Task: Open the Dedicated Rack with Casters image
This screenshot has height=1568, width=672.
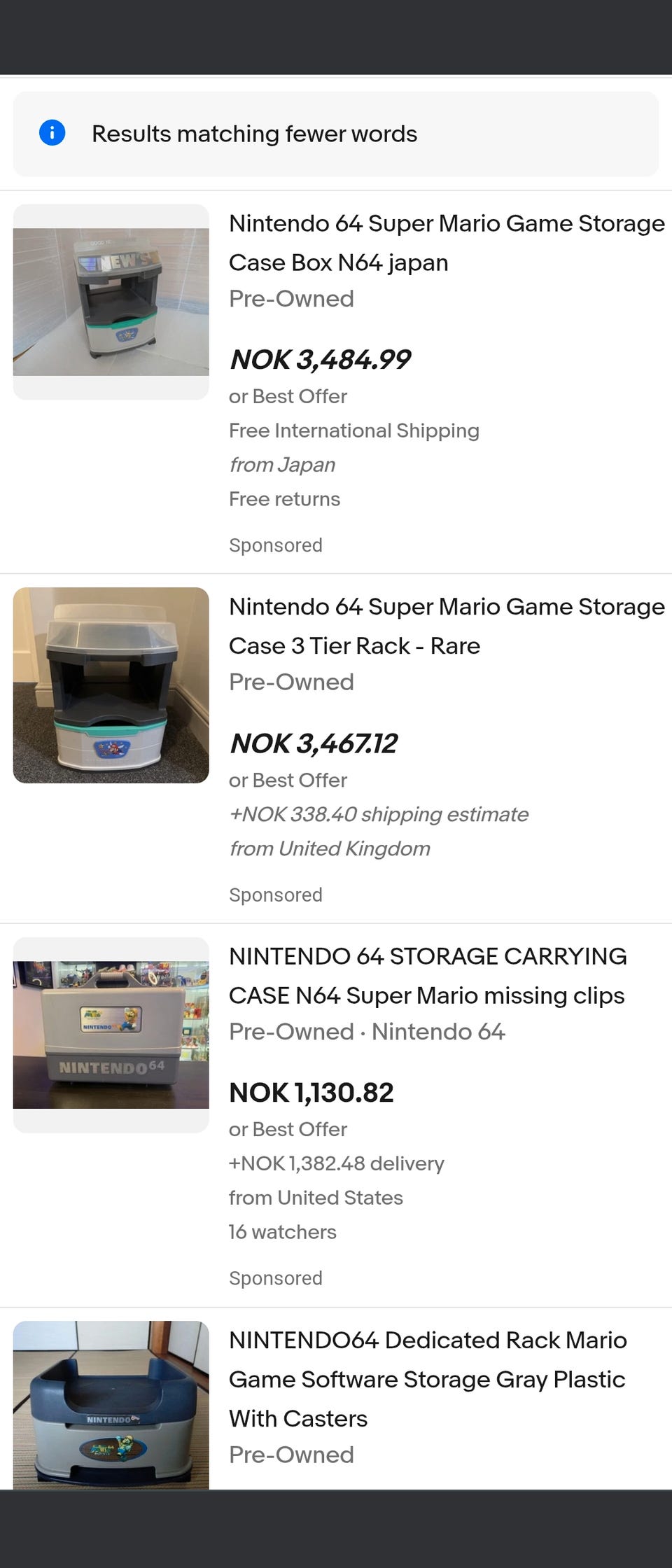Action: pos(111,1403)
